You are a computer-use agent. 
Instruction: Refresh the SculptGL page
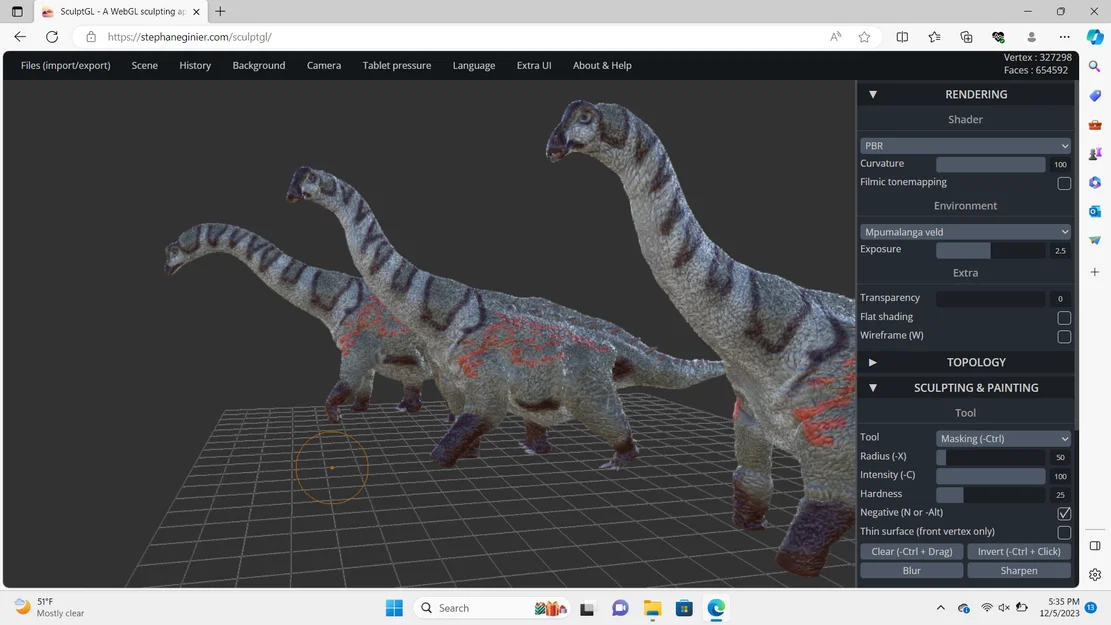[x=52, y=37]
